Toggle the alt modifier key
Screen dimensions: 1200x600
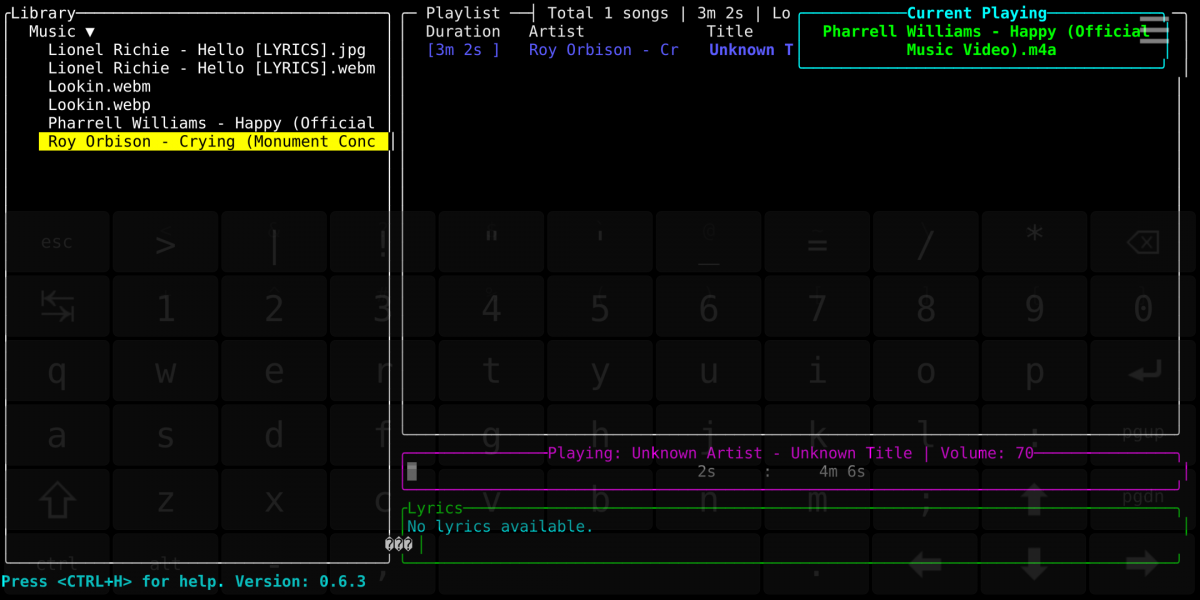click(165, 565)
